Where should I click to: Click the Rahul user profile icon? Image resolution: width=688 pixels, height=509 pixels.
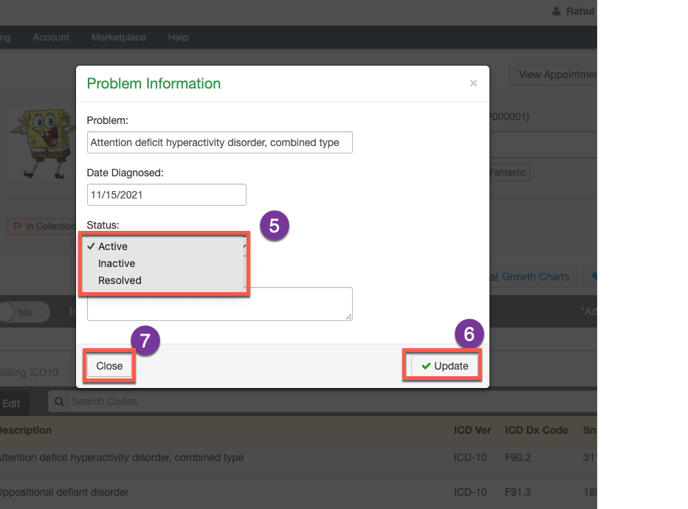556,12
